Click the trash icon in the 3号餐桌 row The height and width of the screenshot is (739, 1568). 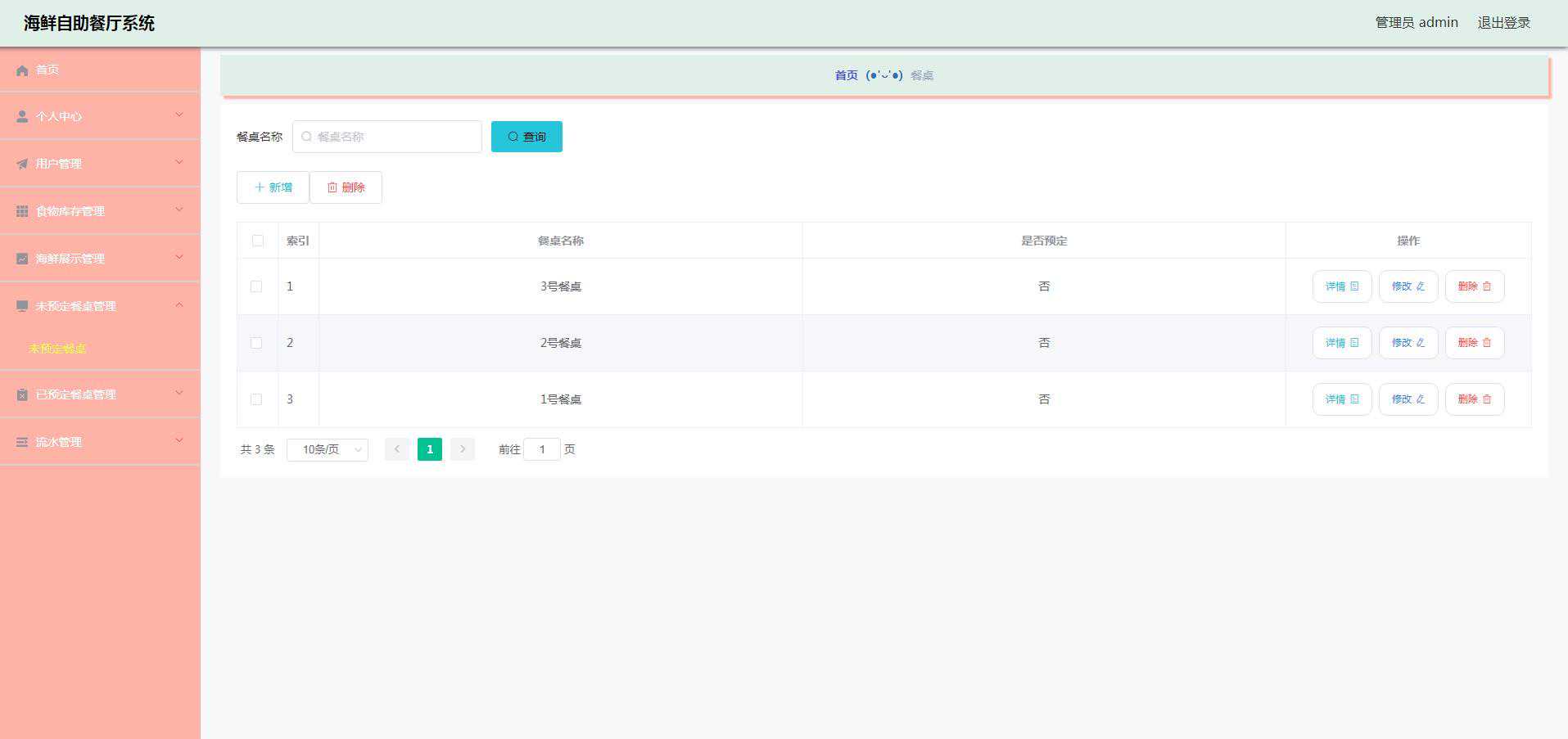click(x=1487, y=286)
